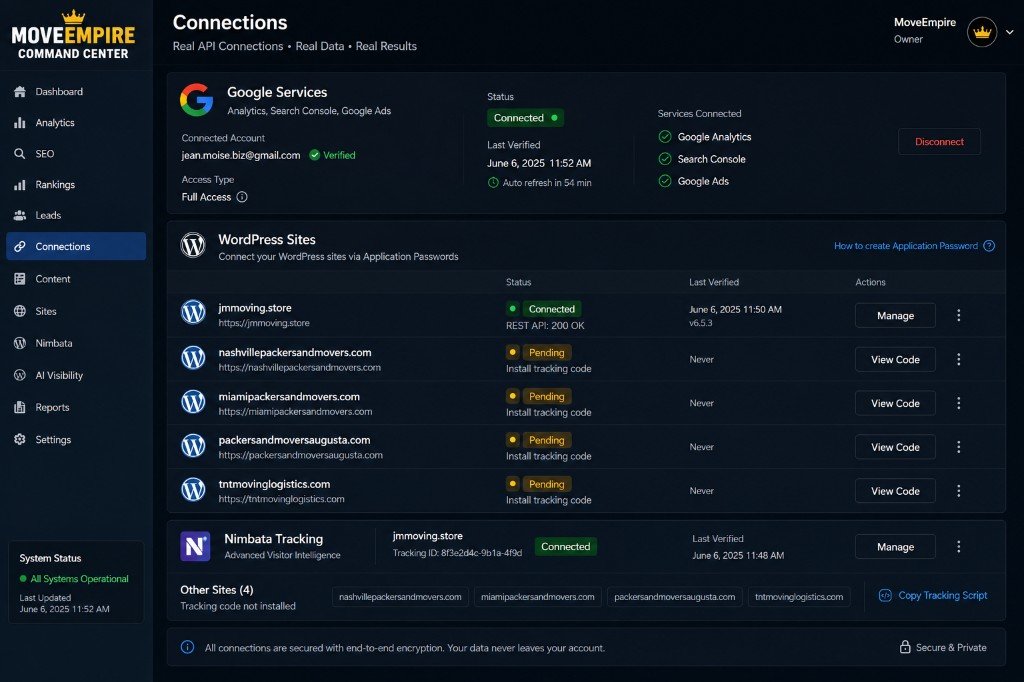This screenshot has width=1024, height=682.
Task: Open more options for packersandmoversaugusta.com row
Action: 958,447
